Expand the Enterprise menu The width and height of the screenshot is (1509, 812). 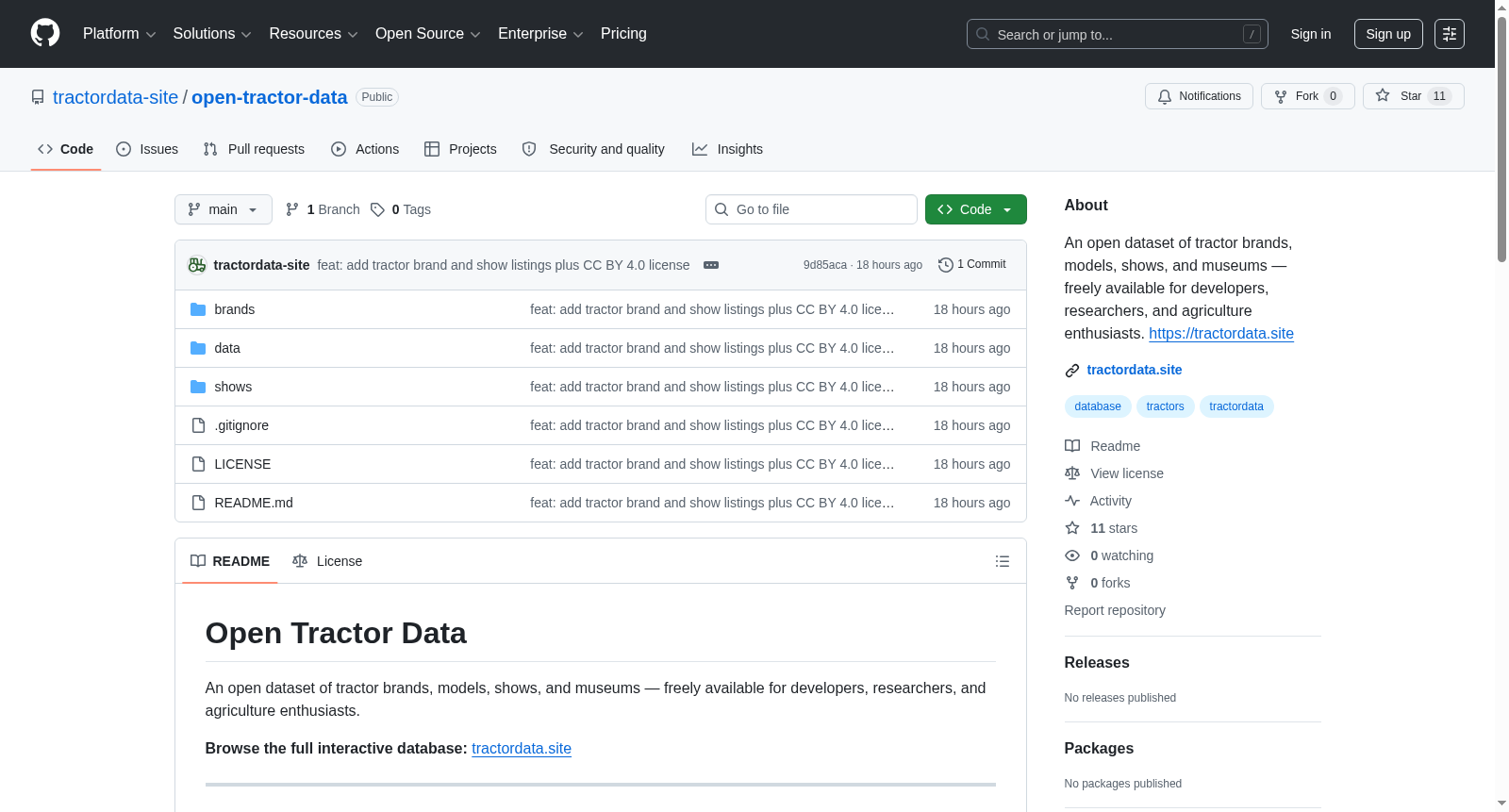pos(540,34)
